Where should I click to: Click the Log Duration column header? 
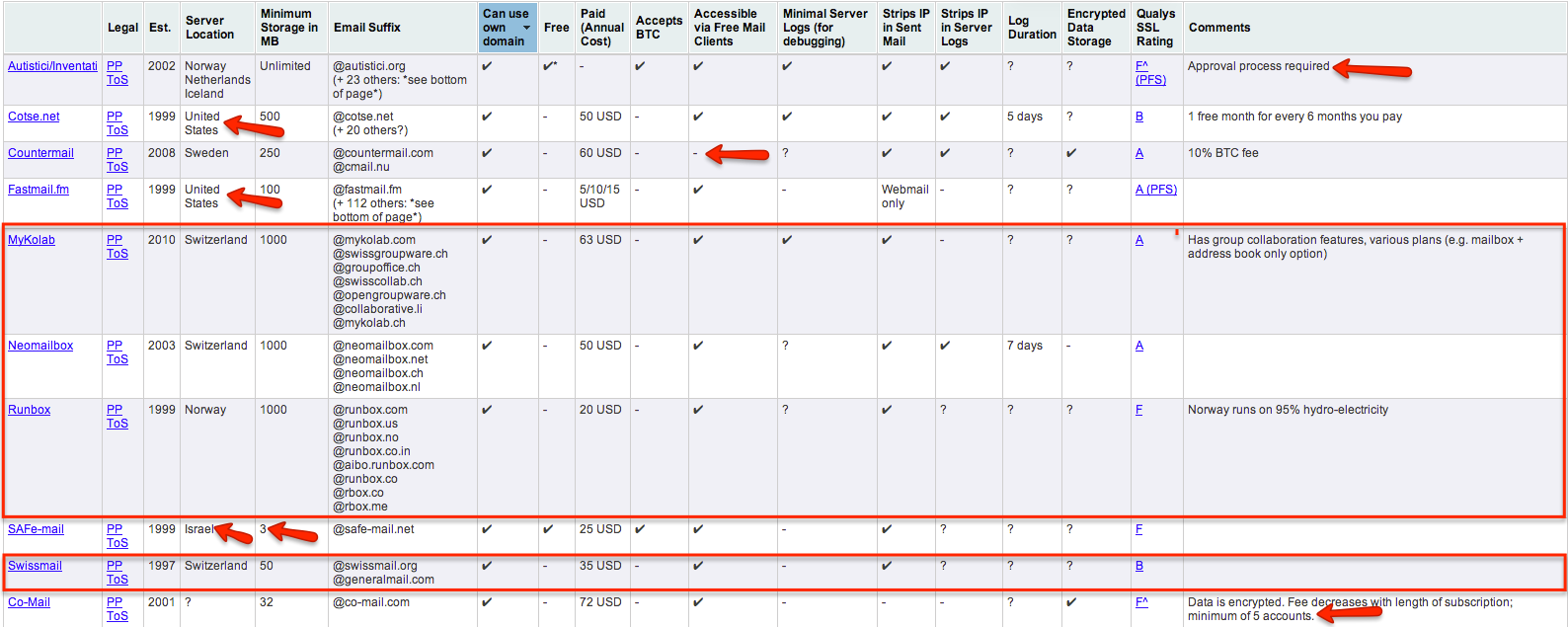[1032, 28]
